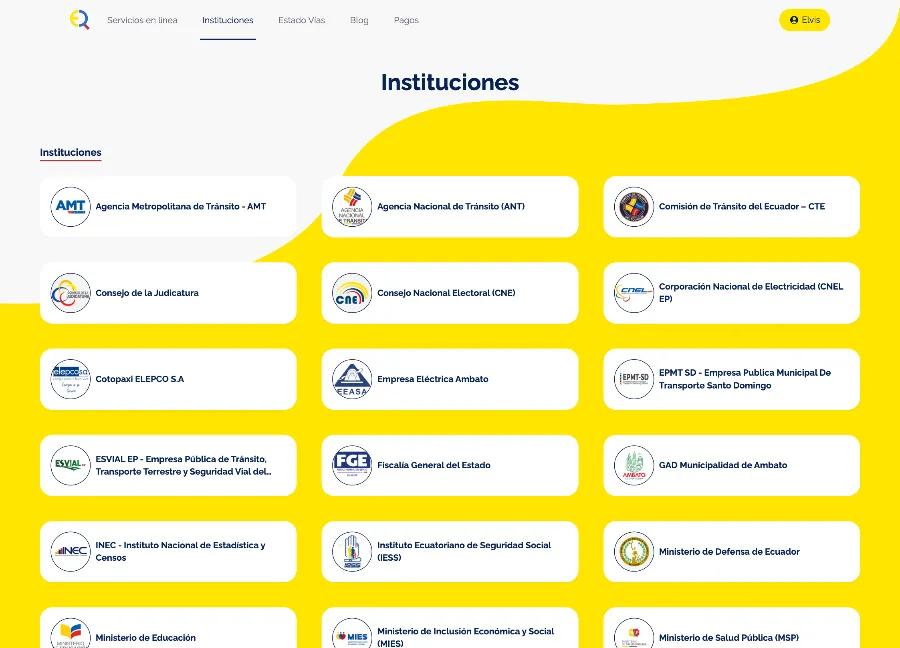
Task: Open Consejo Nacional Electoral (CNE)
Action: click(447, 293)
